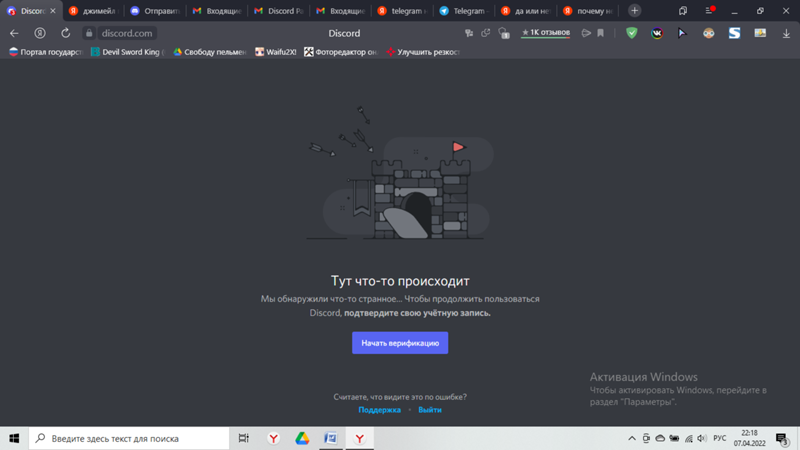This screenshot has width=800, height=450.
Task: Click the Начать верификацию button
Action: [x=400, y=343]
